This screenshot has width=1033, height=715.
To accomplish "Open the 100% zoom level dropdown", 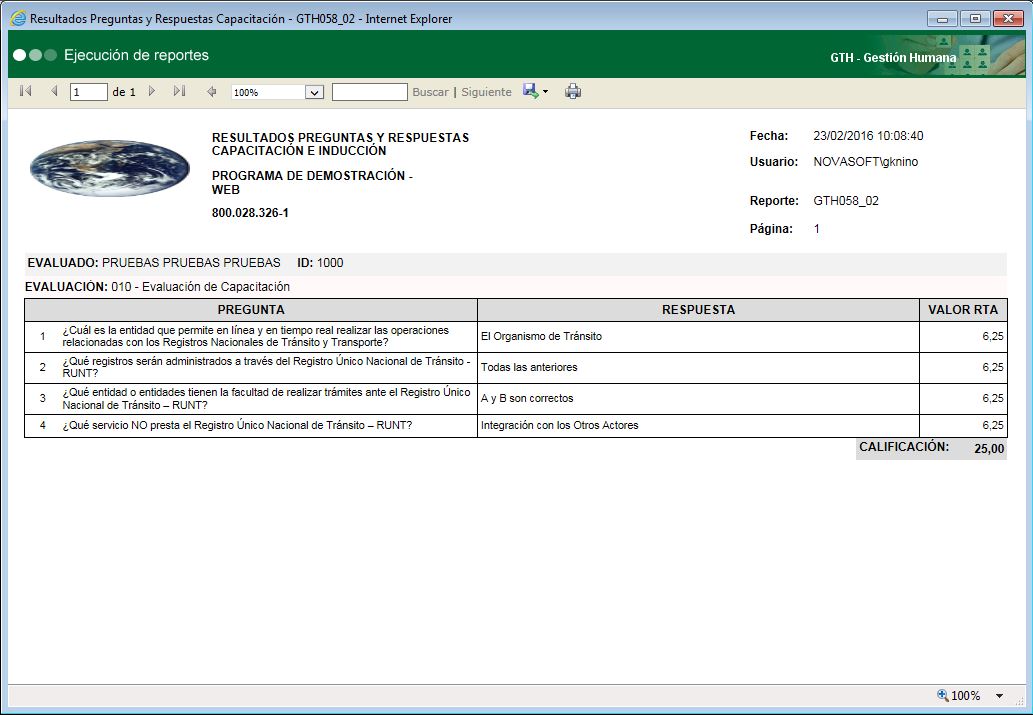I will pos(315,92).
